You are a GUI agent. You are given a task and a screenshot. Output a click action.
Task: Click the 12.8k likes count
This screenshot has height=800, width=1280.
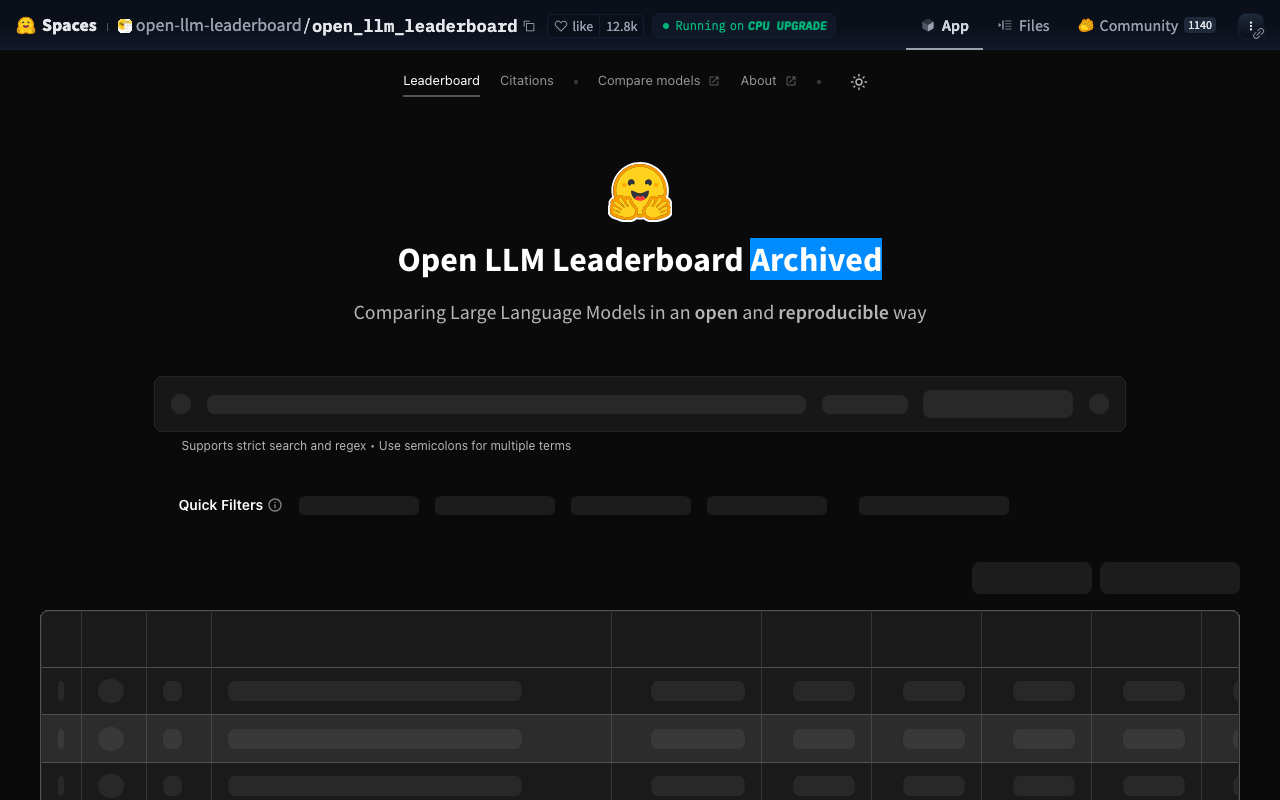[x=621, y=26]
